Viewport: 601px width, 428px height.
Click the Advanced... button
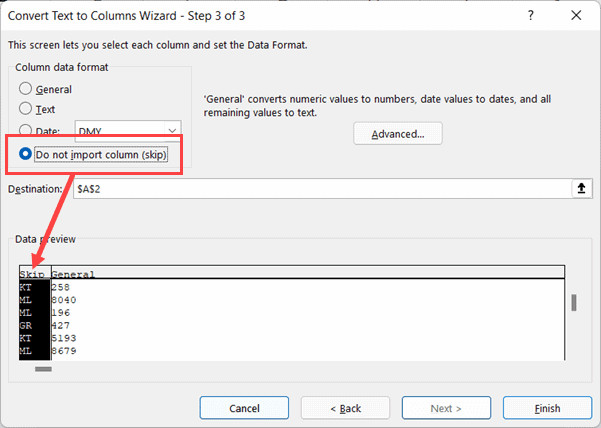pyautogui.click(x=397, y=134)
